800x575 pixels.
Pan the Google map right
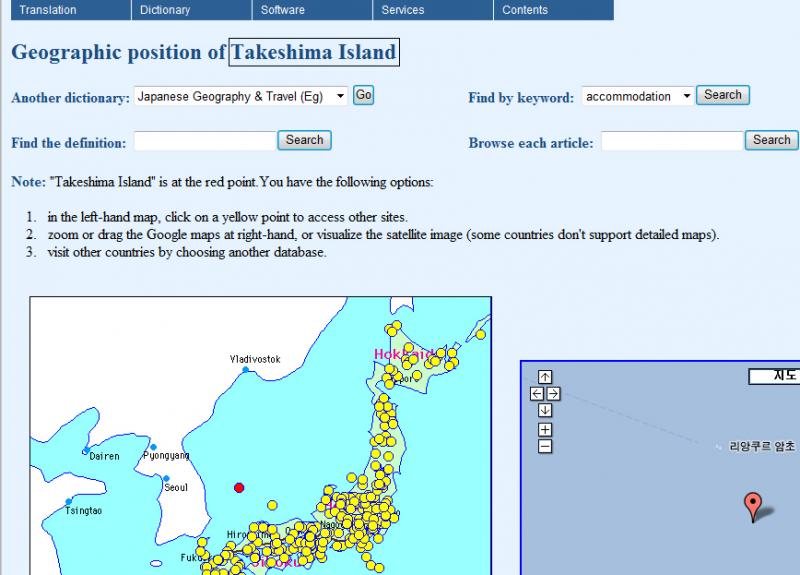(554, 394)
